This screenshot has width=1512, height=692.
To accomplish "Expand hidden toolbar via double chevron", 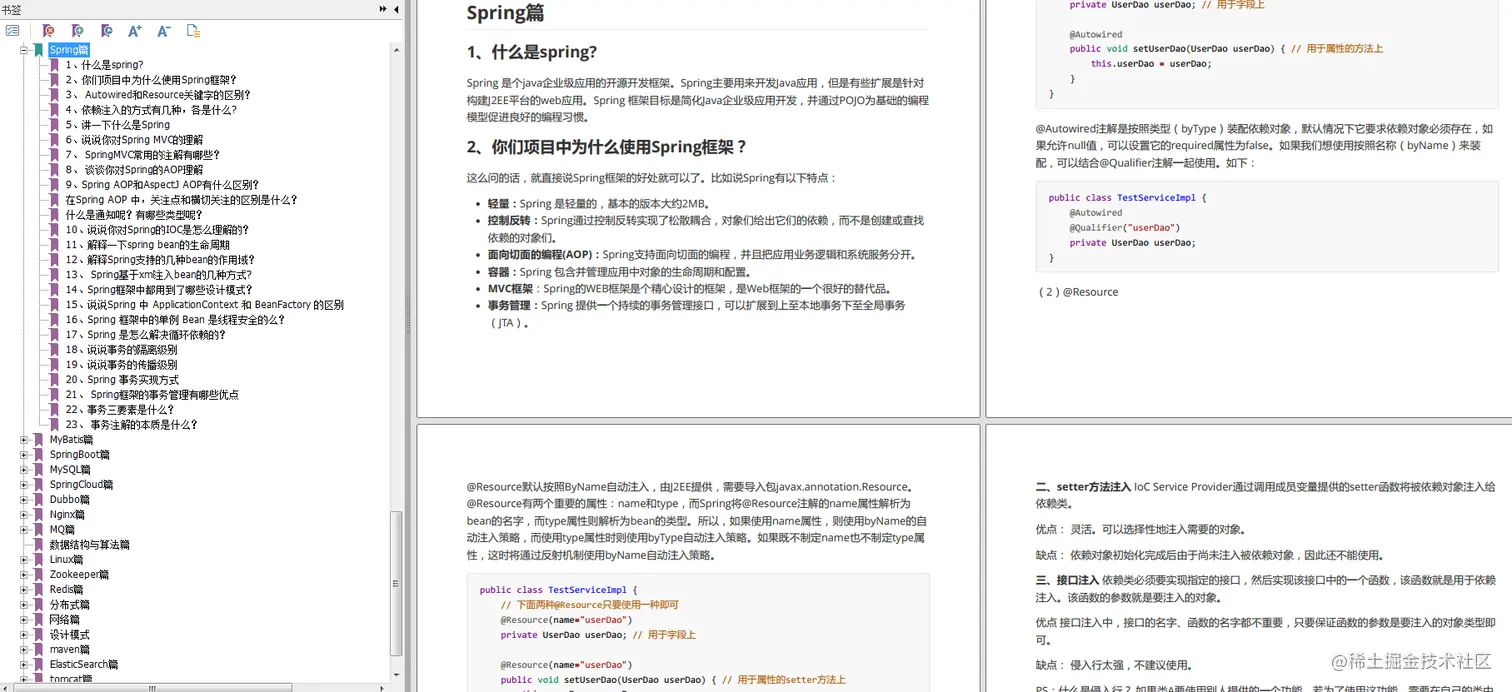I will pyautogui.click(x=382, y=8).
